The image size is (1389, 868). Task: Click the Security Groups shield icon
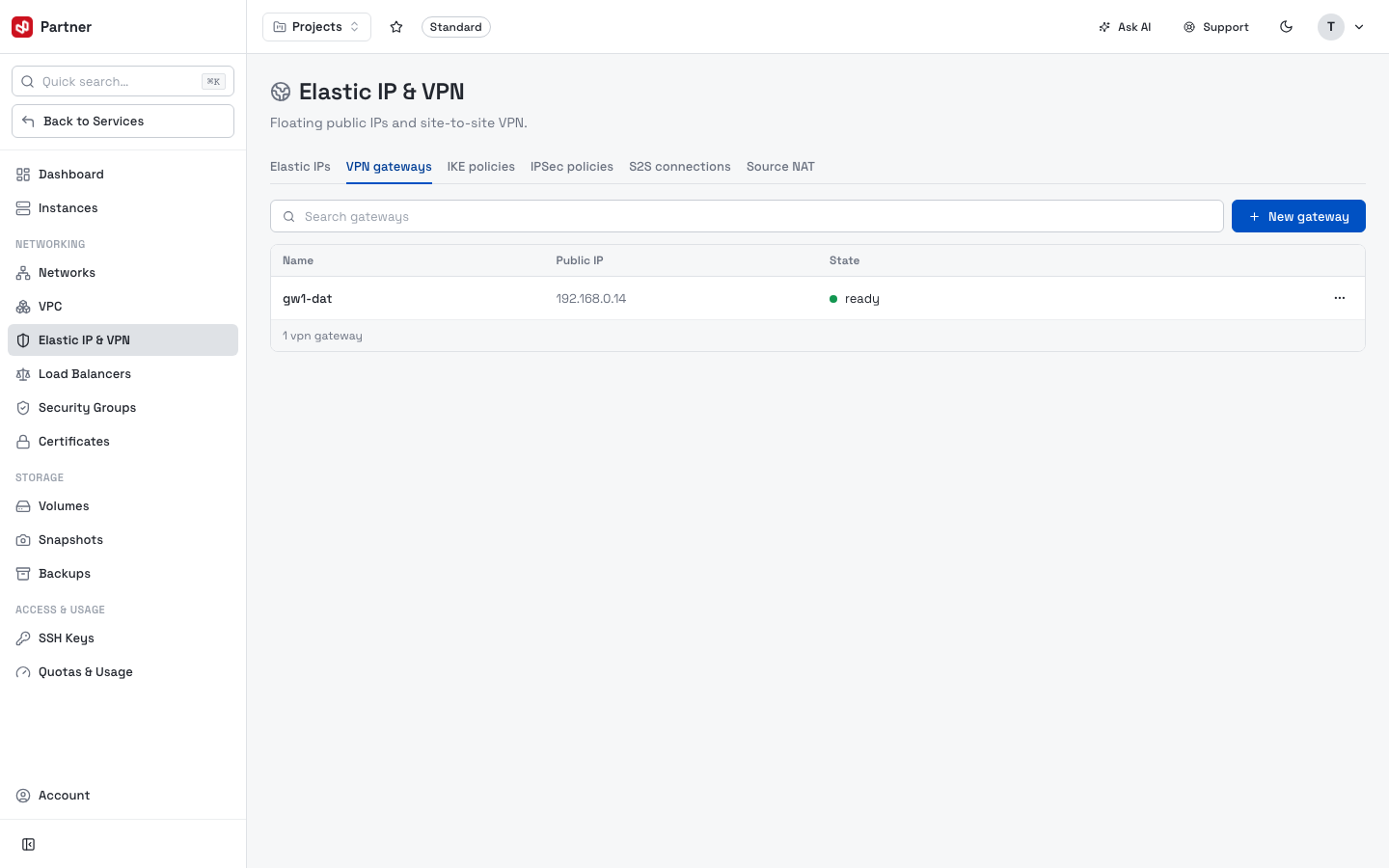(x=23, y=408)
